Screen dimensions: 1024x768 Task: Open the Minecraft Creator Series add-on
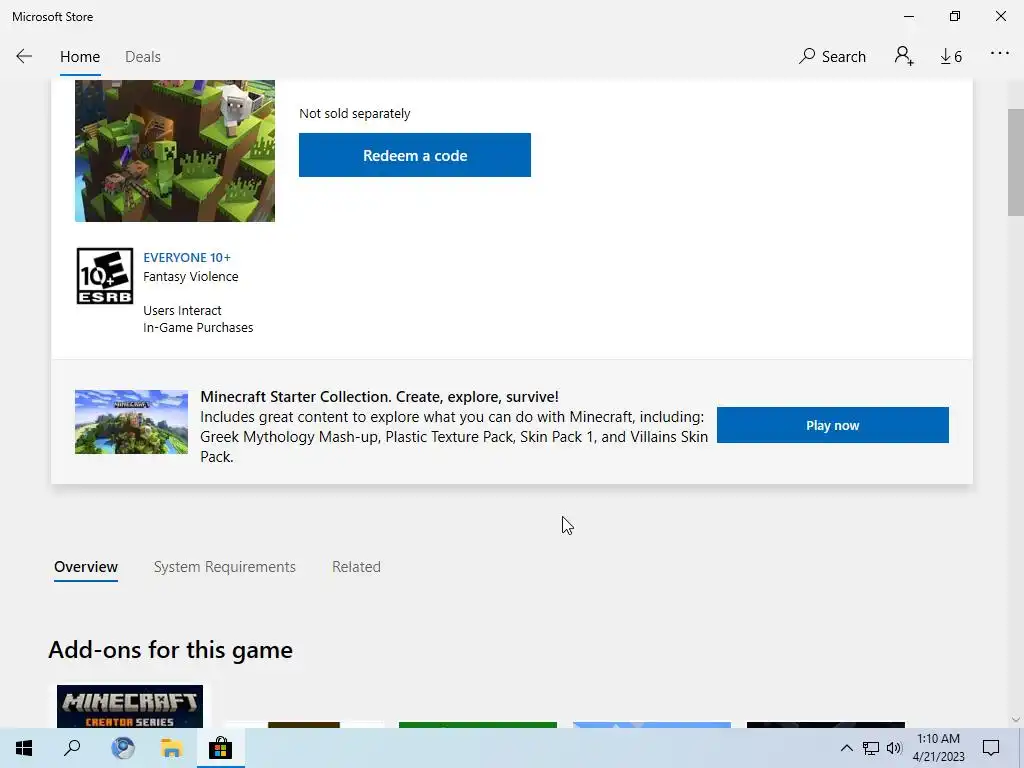pos(129,707)
